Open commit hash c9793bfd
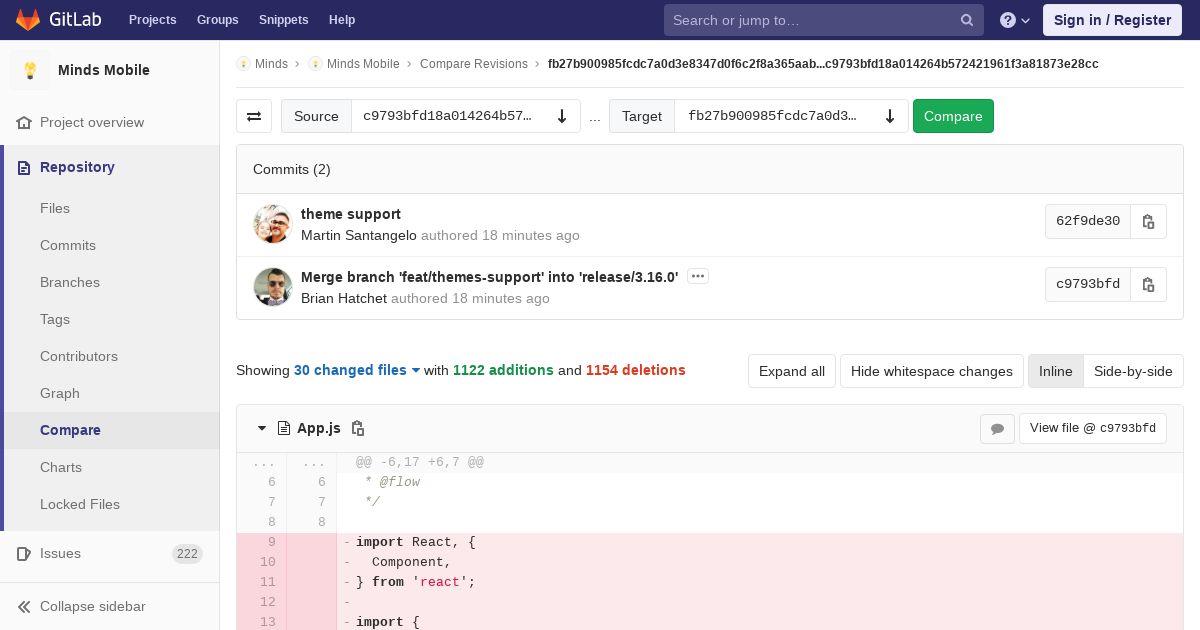 pos(1088,284)
